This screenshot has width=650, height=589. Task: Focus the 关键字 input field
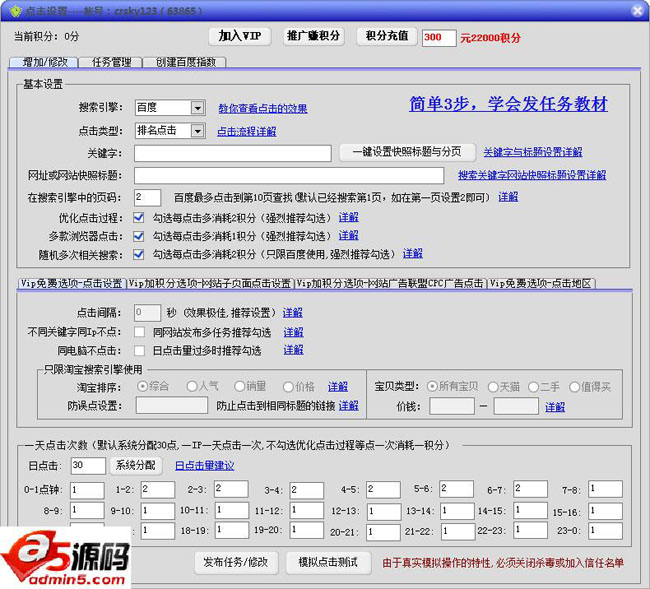pos(233,153)
